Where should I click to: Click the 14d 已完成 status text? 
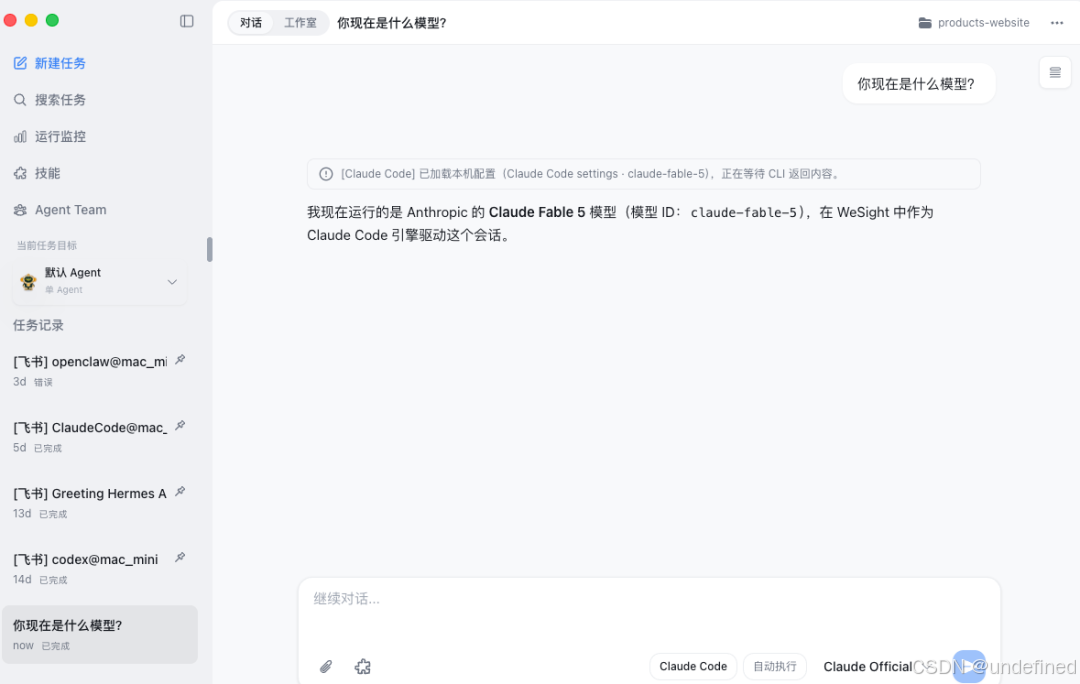pyautogui.click(x=40, y=579)
